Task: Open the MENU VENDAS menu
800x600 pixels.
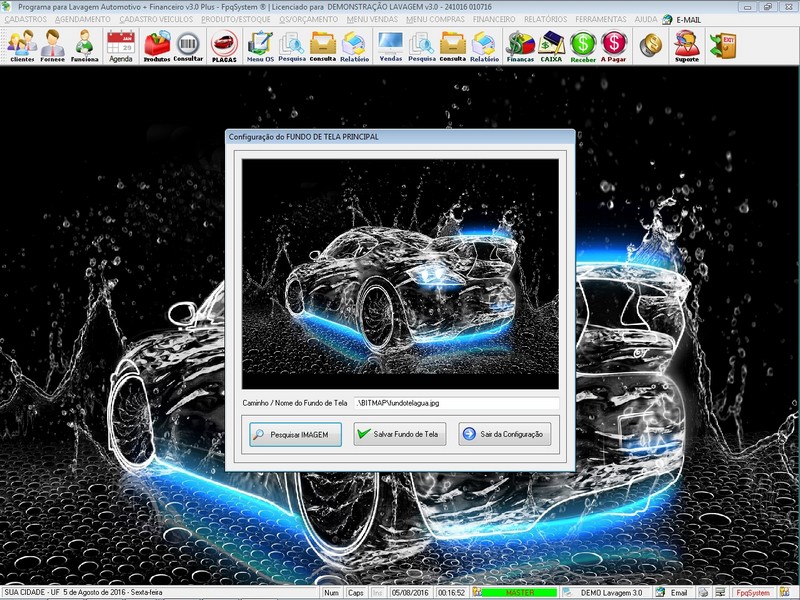Action: point(372,19)
